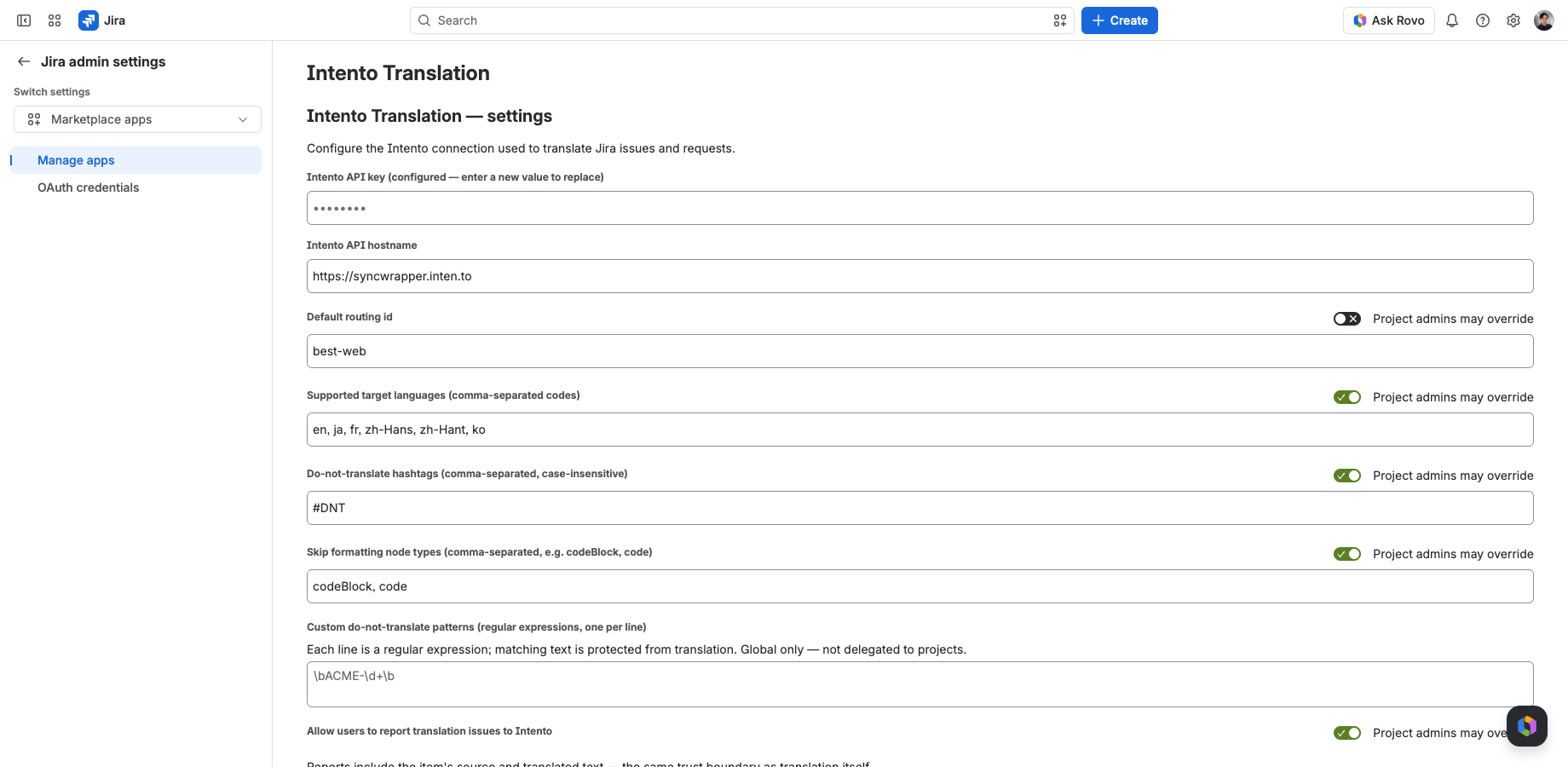
Task: Open the app switcher grid icon
Action: click(55, 20)
